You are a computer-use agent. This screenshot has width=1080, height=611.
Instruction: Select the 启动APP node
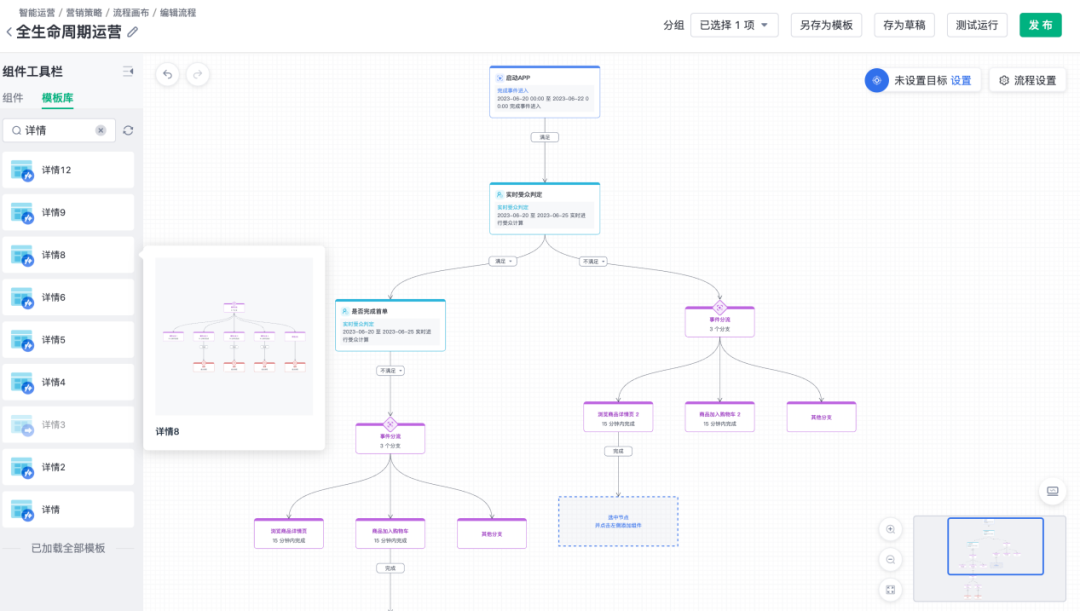[545, 92]
